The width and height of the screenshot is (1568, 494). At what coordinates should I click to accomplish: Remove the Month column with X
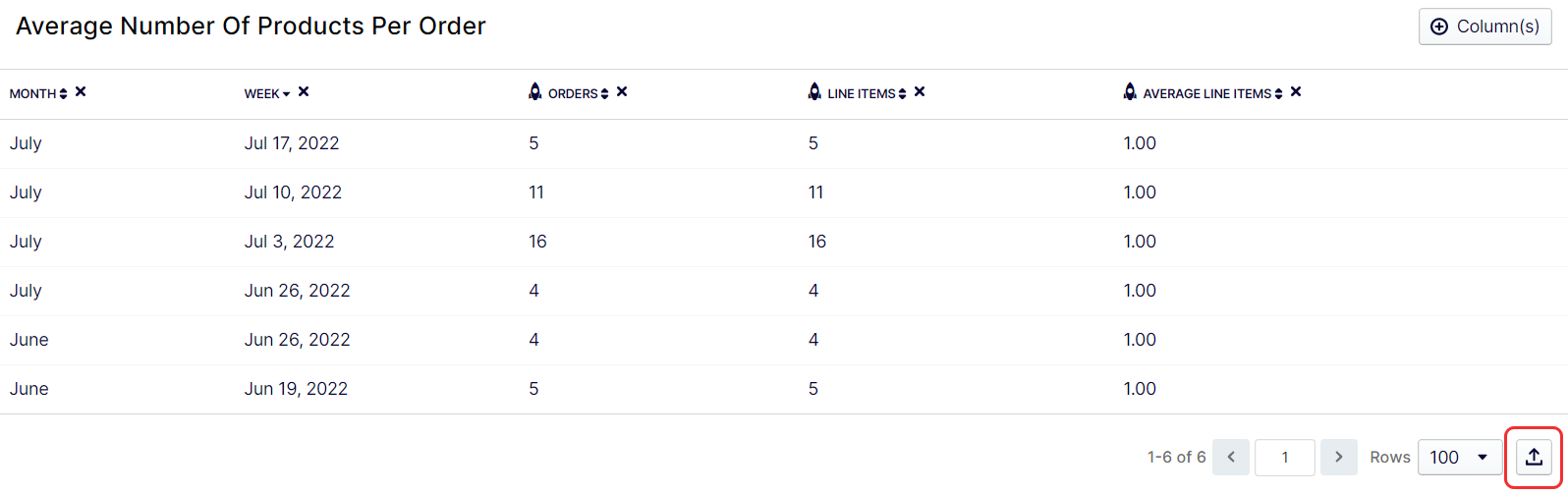[x=81, y=91]
